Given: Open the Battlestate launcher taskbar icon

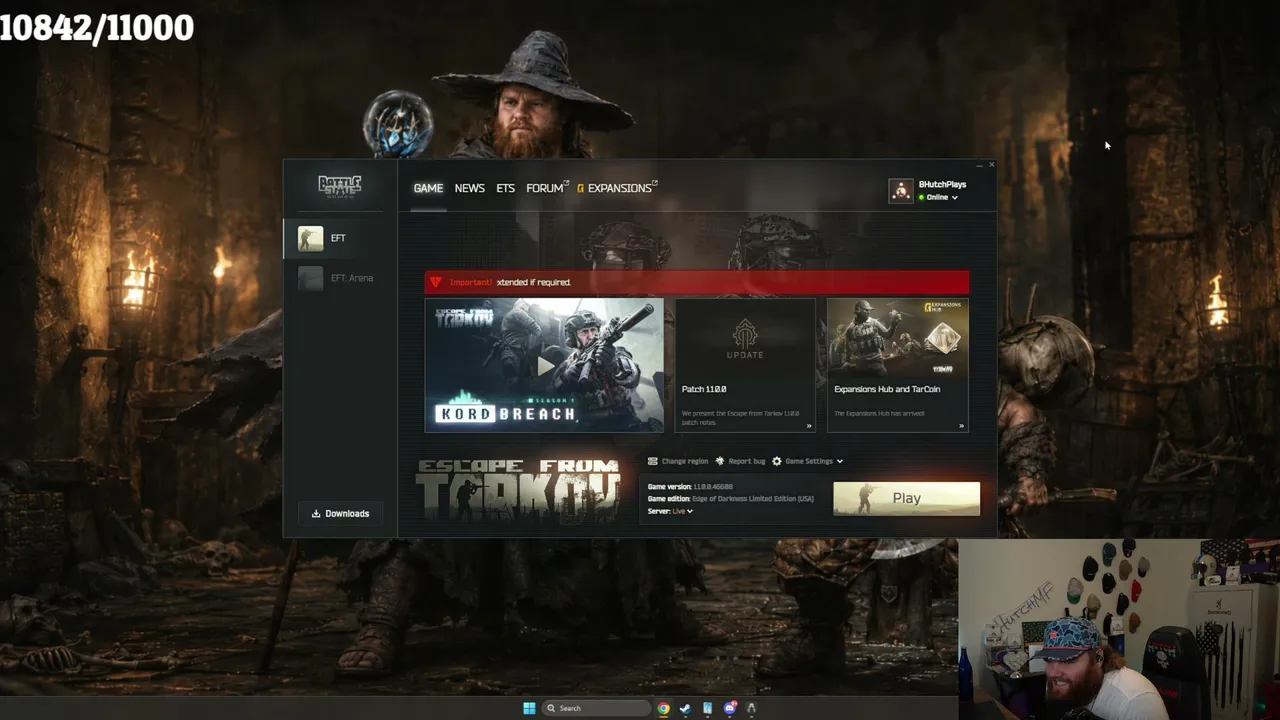Looking at the screenshot, I should (x=751, y=708).
